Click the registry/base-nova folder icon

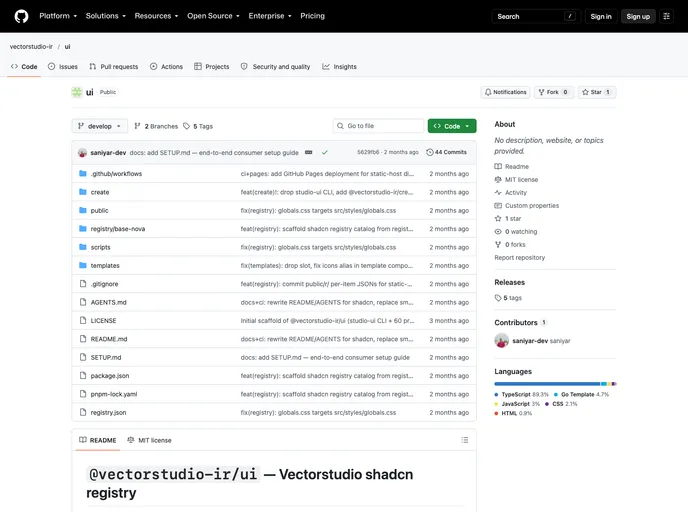point(82,229)
